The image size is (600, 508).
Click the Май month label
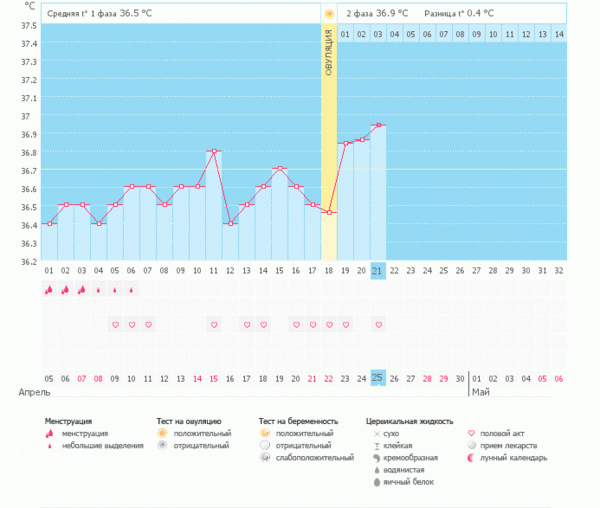(480, 392)
